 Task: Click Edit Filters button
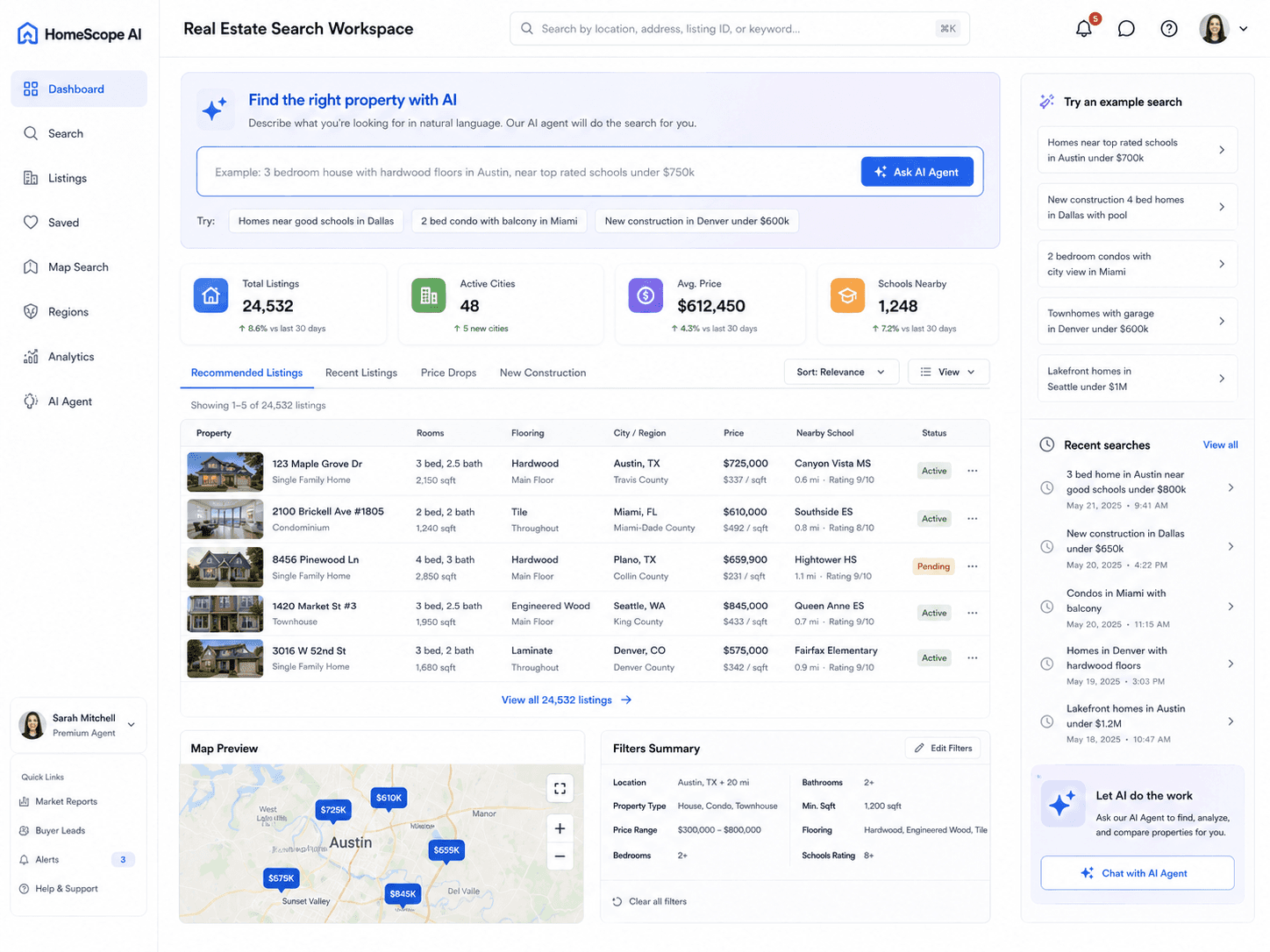pyautogui.click(x=943, y=748)
